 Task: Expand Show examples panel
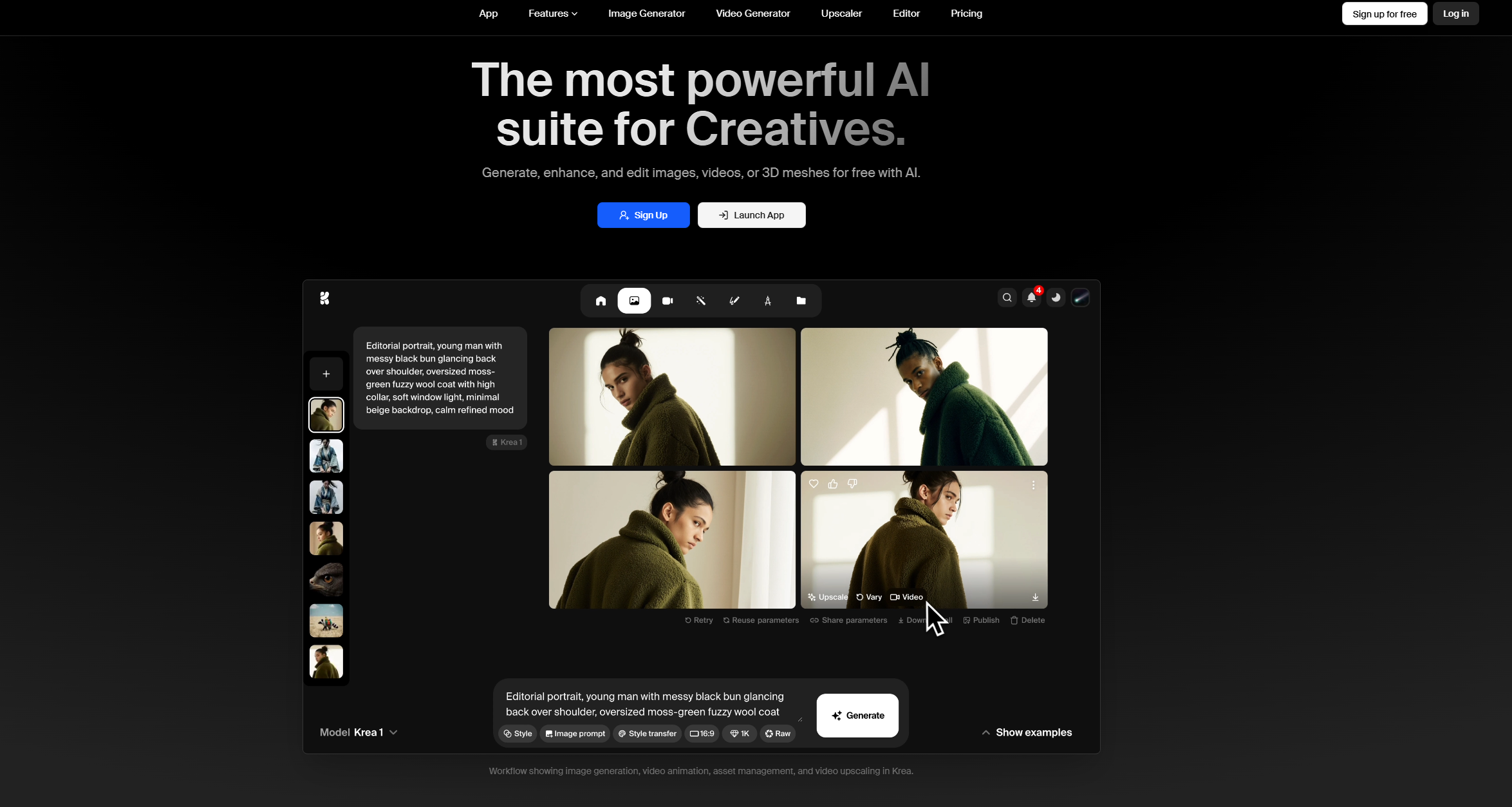[1027, 732]
